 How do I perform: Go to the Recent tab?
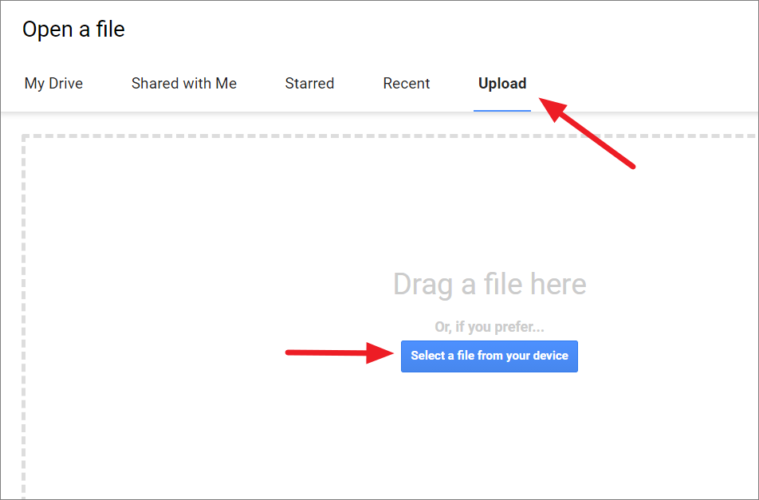pos(407,83)
